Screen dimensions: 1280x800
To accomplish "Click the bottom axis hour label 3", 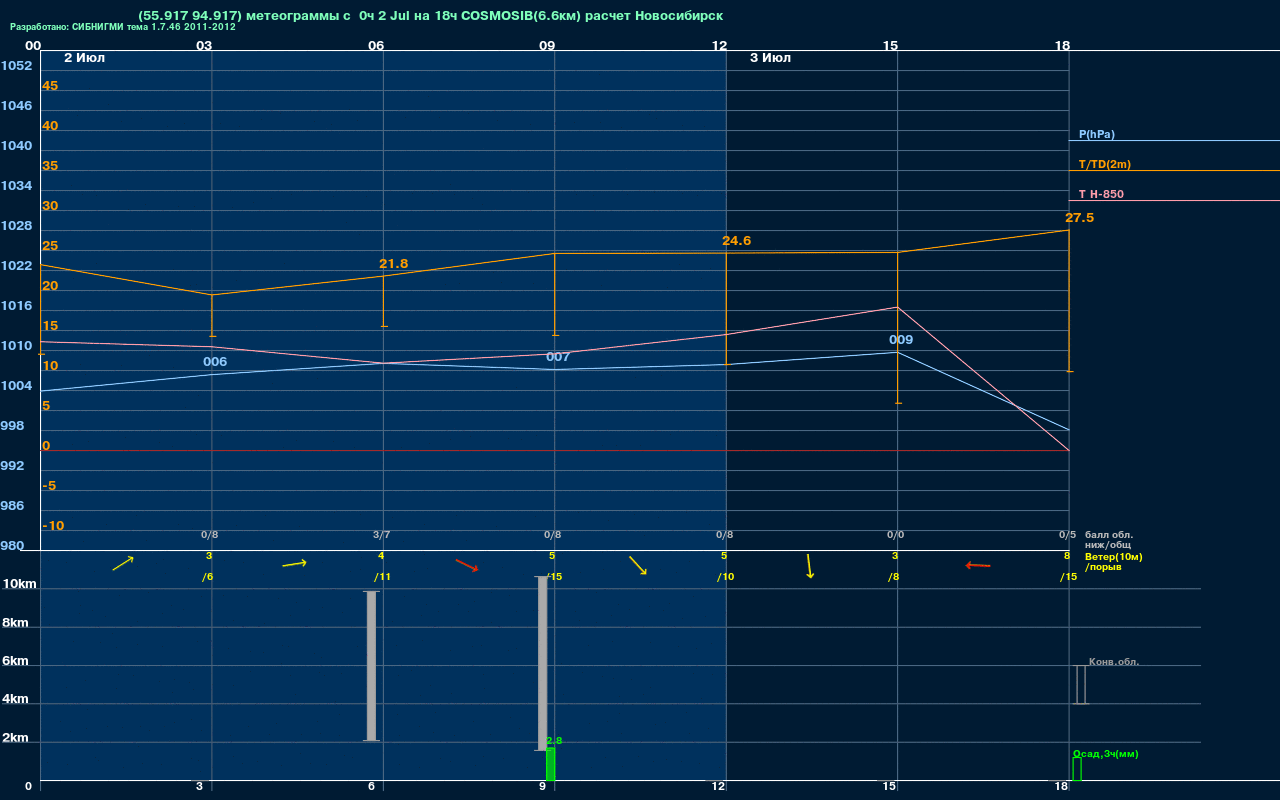I will 199,787.
